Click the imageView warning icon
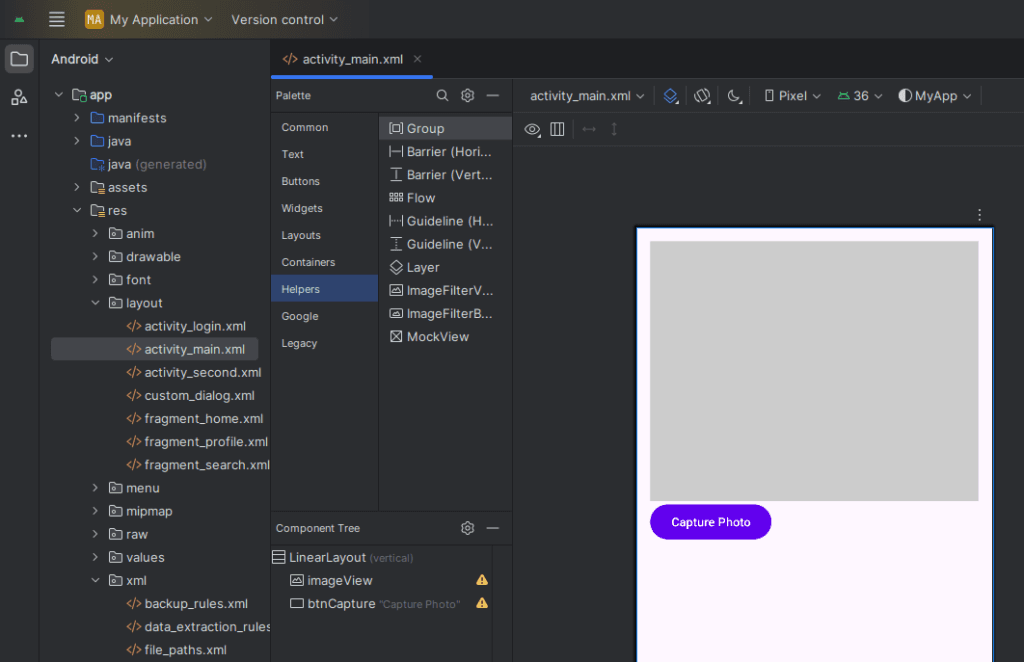This screenshot has height=662, width=1024. pos(482,580)
